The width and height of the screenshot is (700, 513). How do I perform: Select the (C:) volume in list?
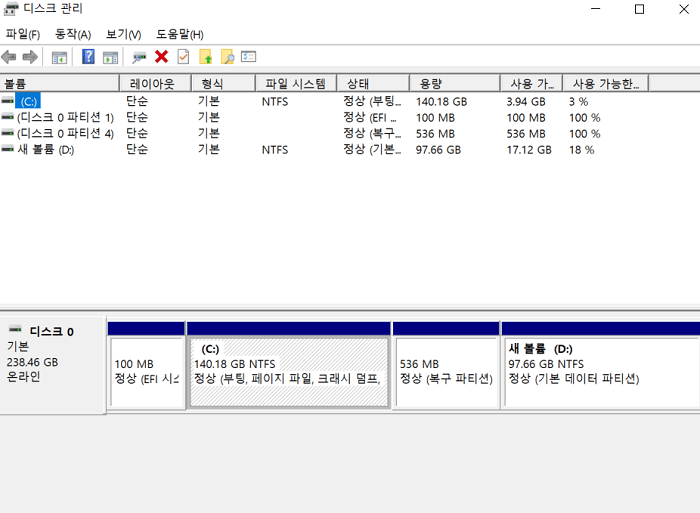tap(29, 101)
